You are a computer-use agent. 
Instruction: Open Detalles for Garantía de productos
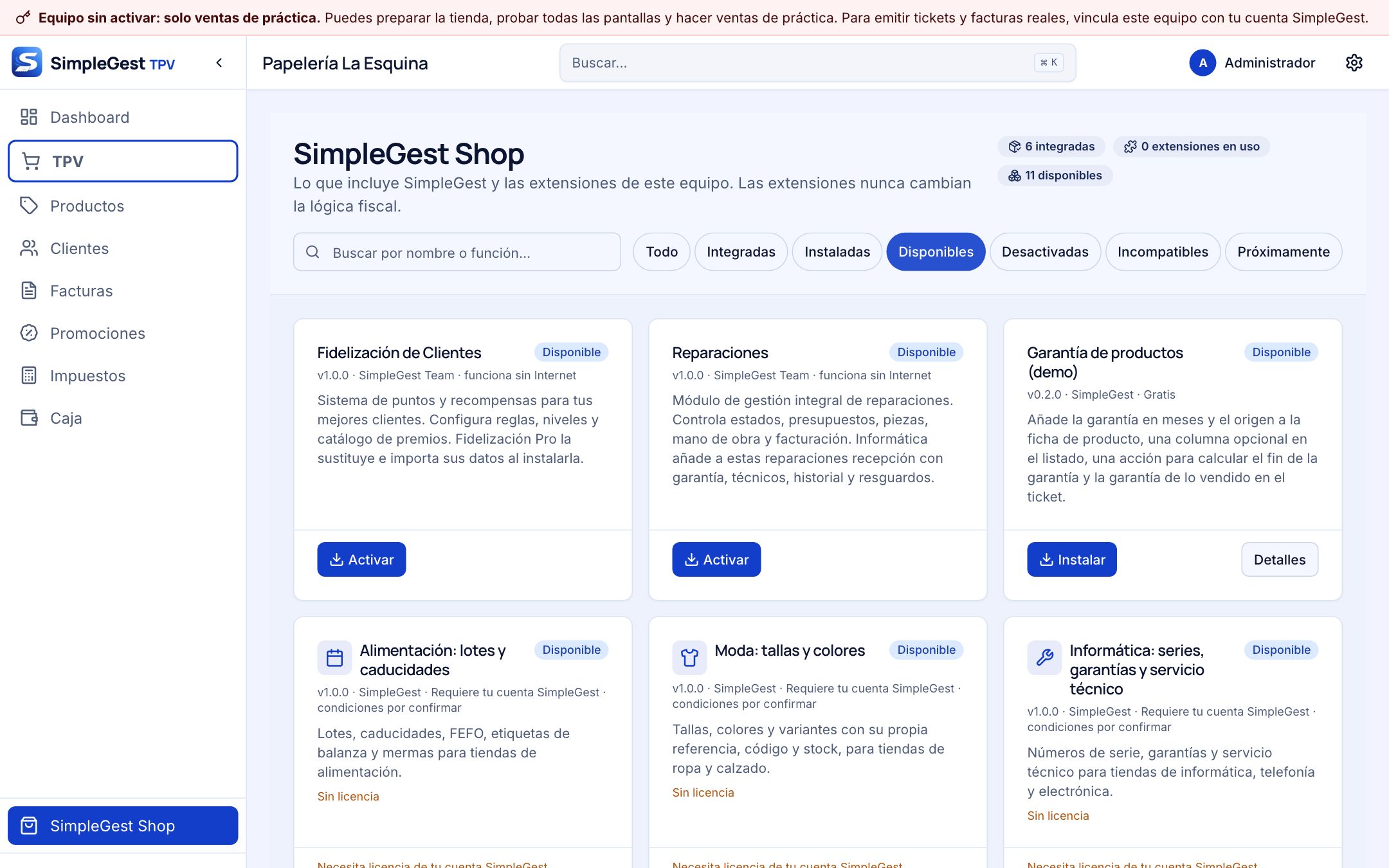1280,559
